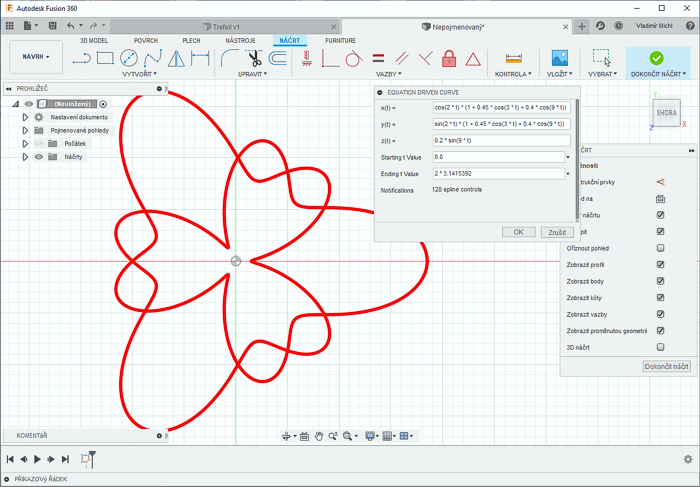
Task: Click the green Dokončit náčrt checkmark
Action: pyautogui.click(x=656, y=59)
